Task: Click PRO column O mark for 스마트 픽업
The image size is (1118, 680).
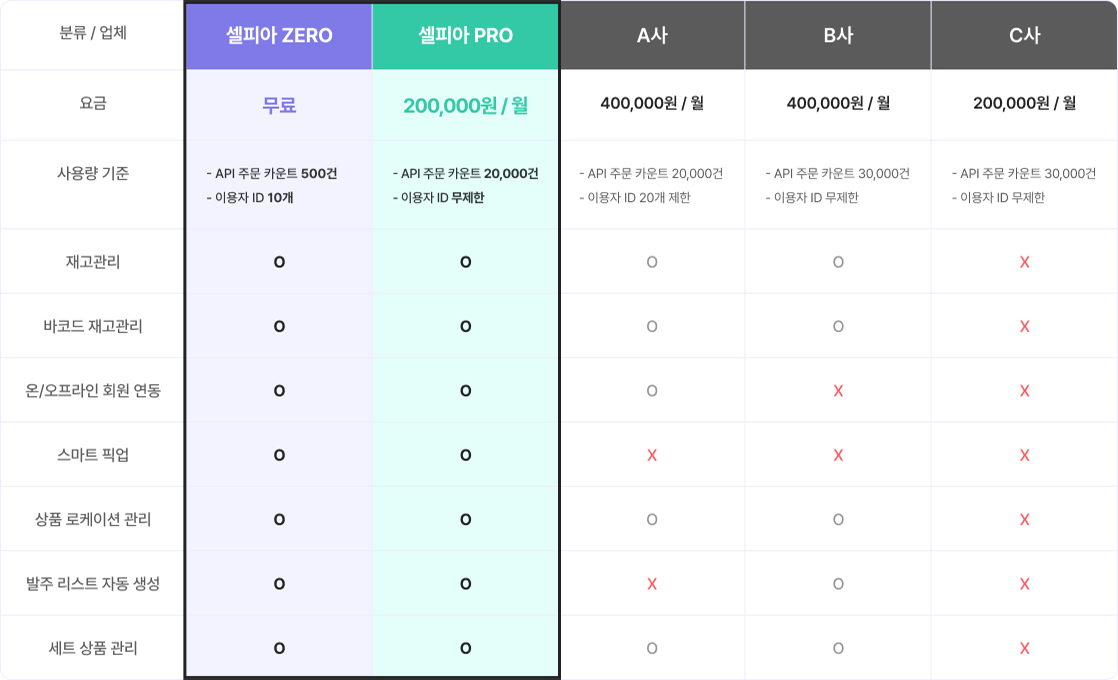Action: 465,455
